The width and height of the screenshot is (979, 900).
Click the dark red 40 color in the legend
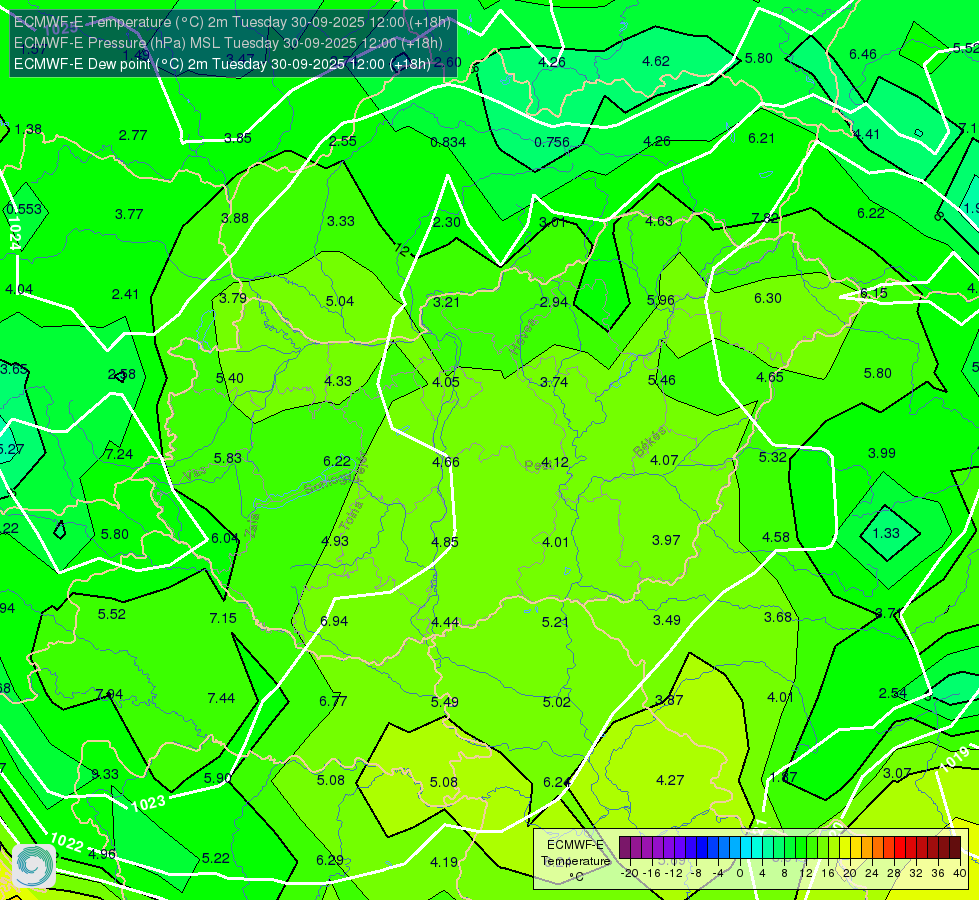[x=955, y=848]
